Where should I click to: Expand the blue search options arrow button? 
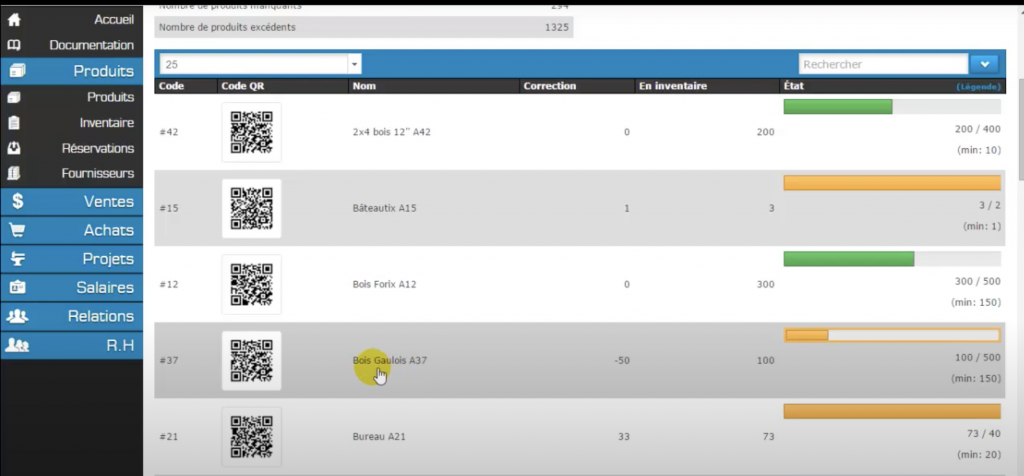(x=983, y=64)
